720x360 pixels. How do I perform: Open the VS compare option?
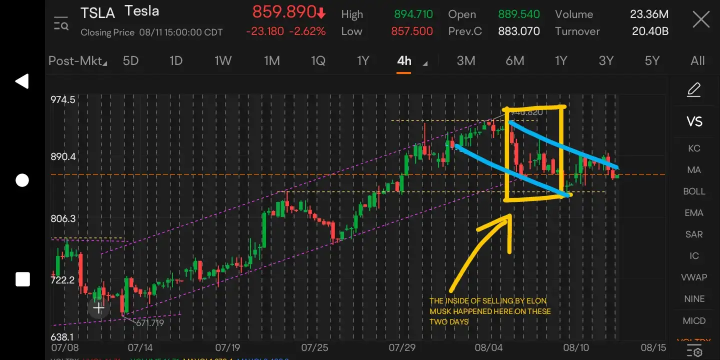pos(694,122)
